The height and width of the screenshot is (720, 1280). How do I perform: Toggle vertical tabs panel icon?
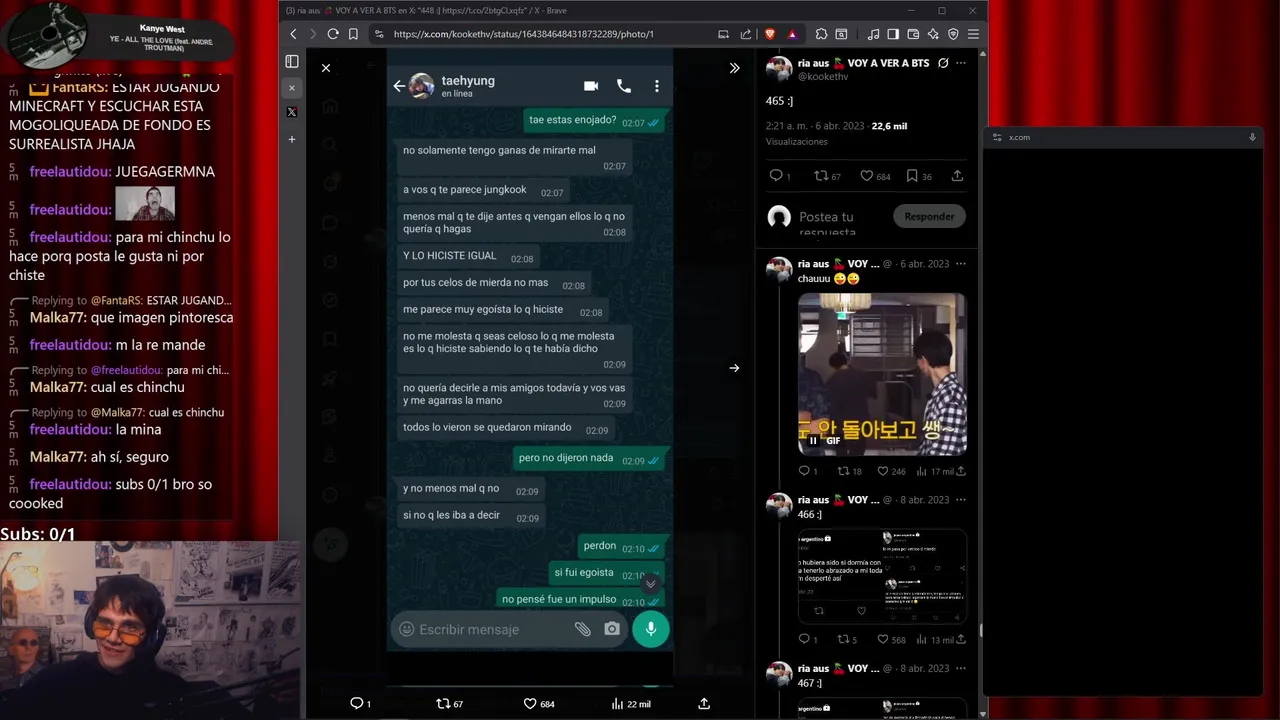click(292, 62)
